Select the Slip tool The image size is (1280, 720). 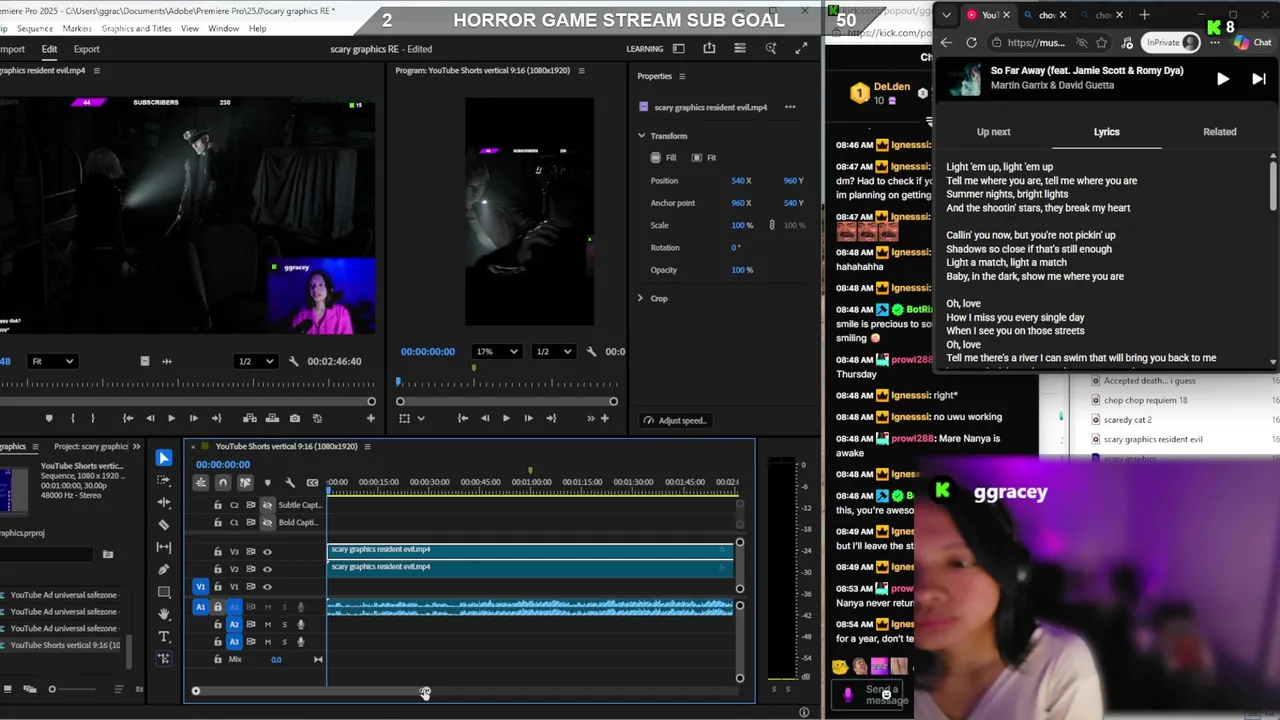(x=164, y=547)
